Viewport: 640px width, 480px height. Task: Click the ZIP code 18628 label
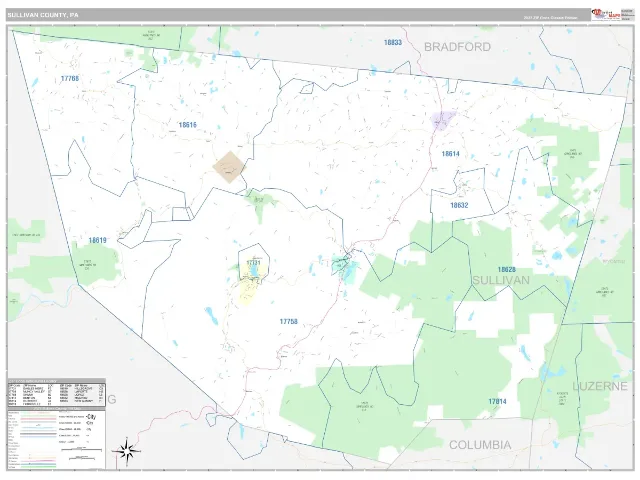(x=507, y=269)
